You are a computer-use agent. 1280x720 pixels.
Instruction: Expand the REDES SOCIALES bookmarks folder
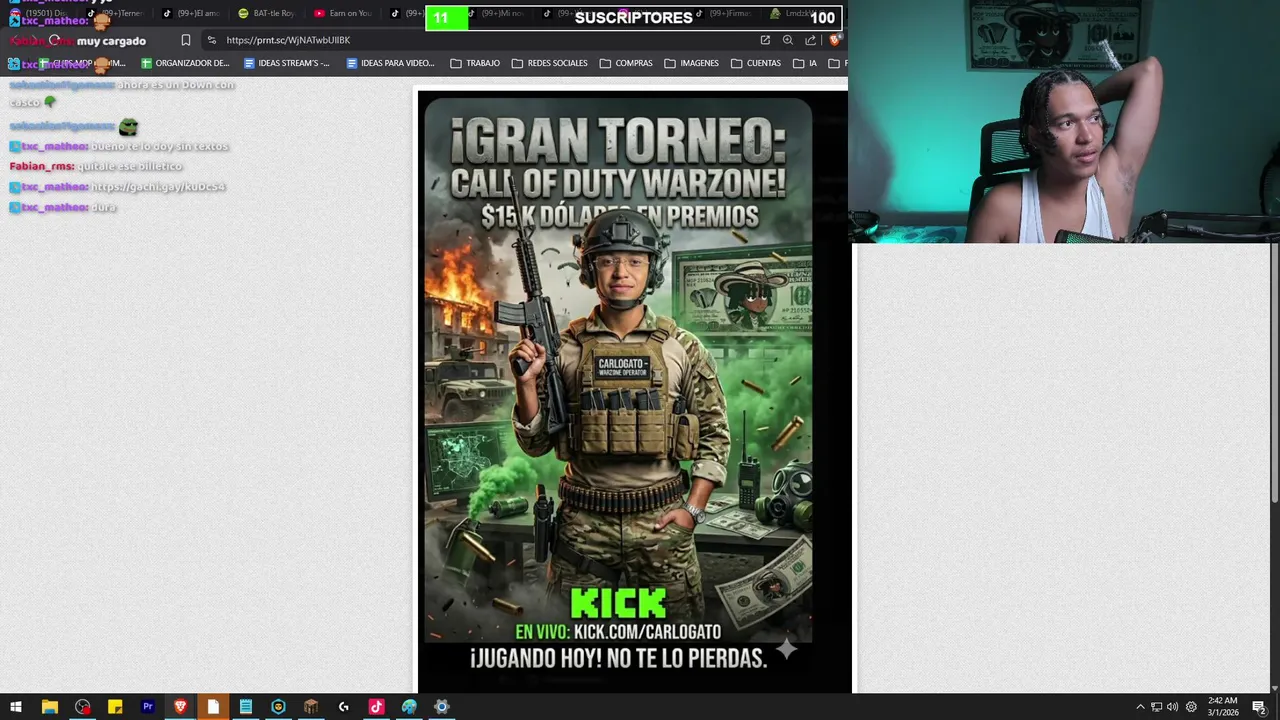coord(550,63)
